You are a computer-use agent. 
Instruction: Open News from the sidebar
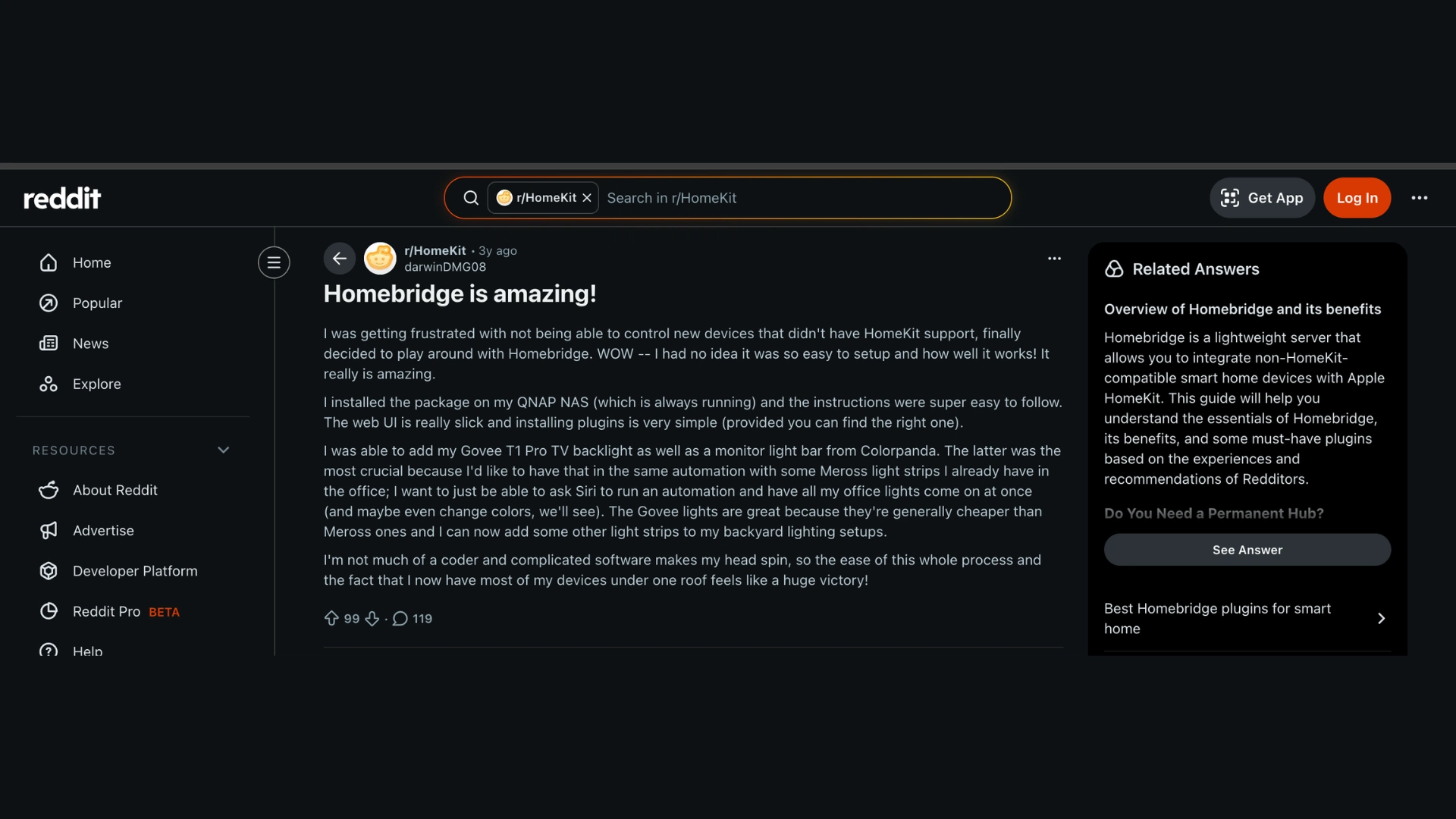click(90, 343)
